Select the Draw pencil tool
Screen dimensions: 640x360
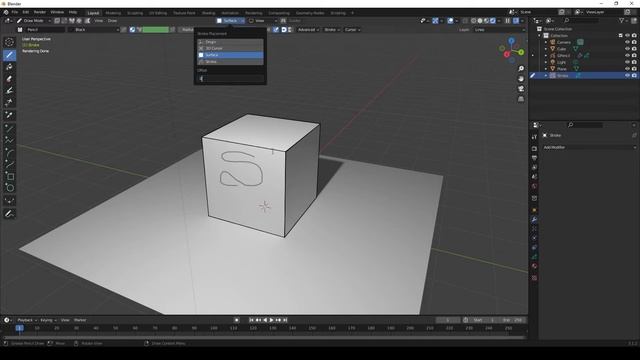(9, 55)
